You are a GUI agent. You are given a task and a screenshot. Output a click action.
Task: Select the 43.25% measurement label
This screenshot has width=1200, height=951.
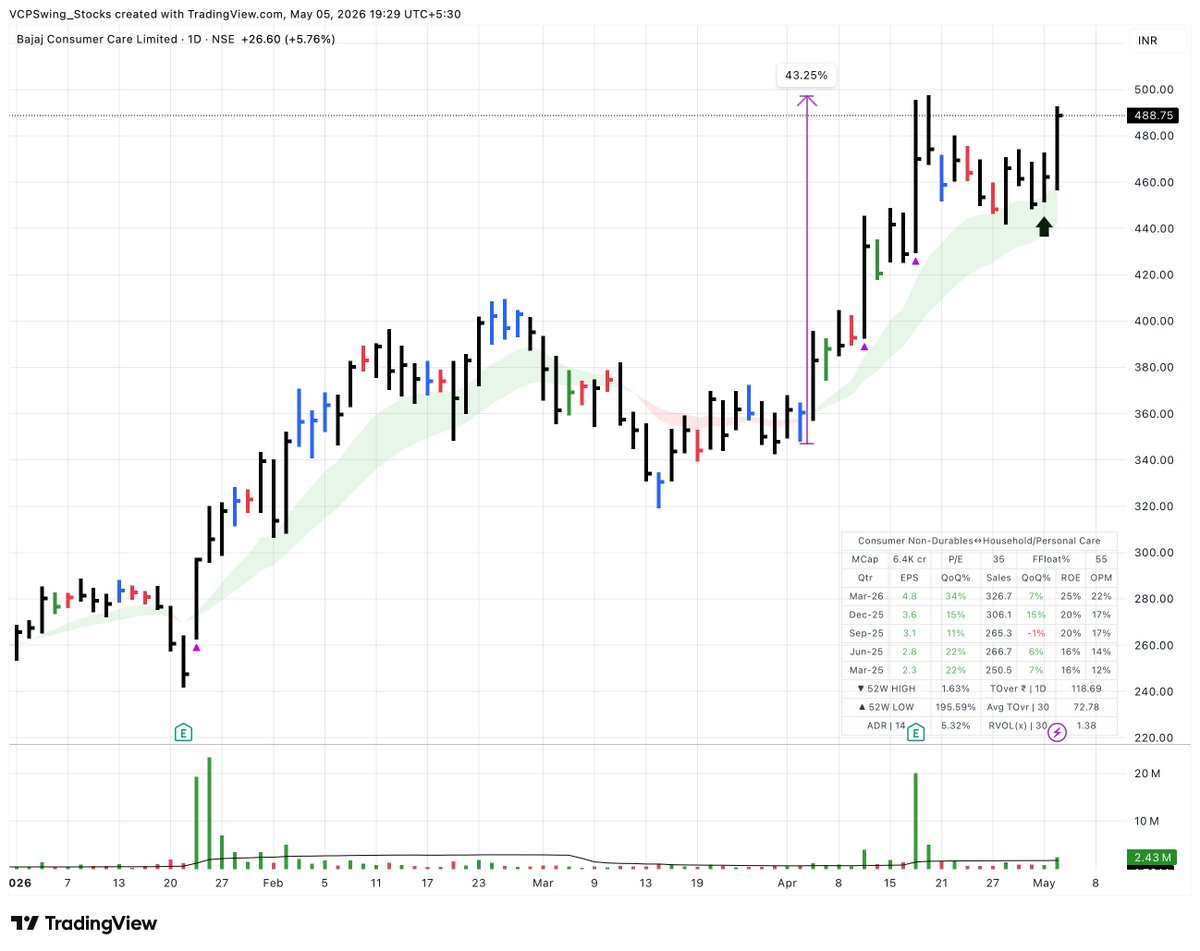coord(806,75)
